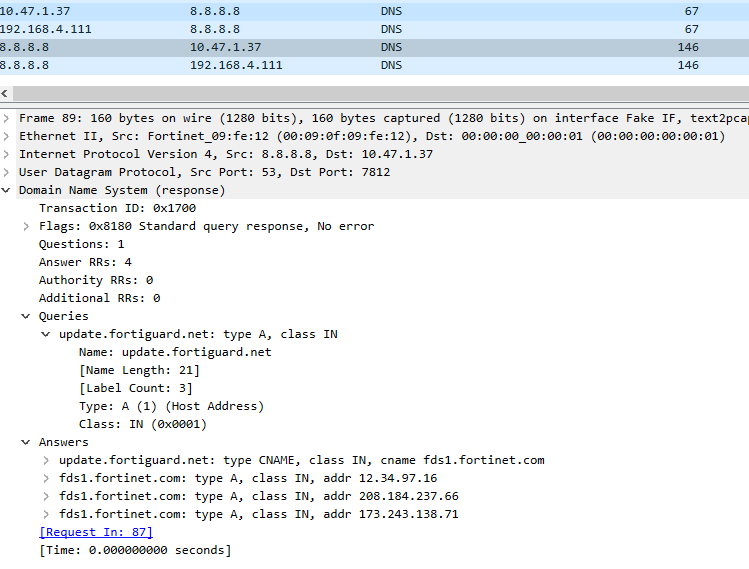The image size is (749, 569).
Task: Select the [Label Count: 3] field
Action: coord(136,388)
